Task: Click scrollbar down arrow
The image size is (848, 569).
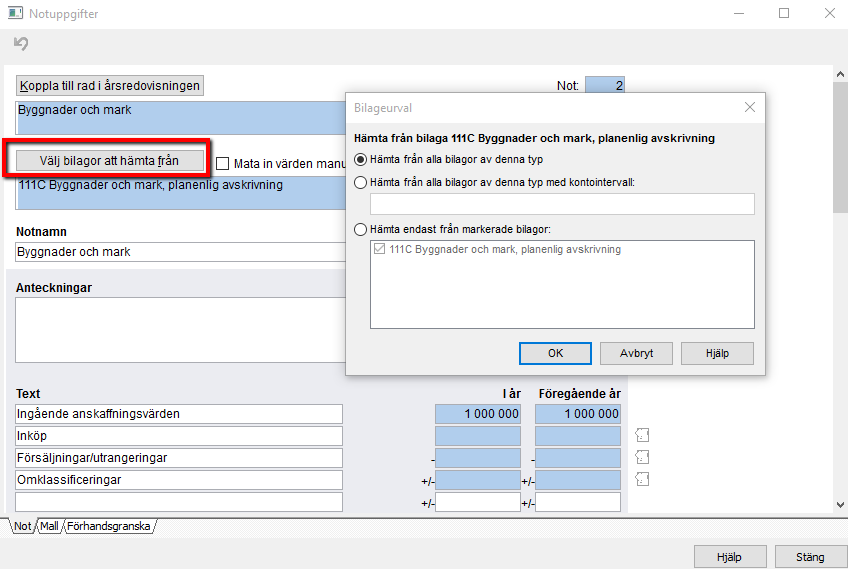Action: [840, 505]
